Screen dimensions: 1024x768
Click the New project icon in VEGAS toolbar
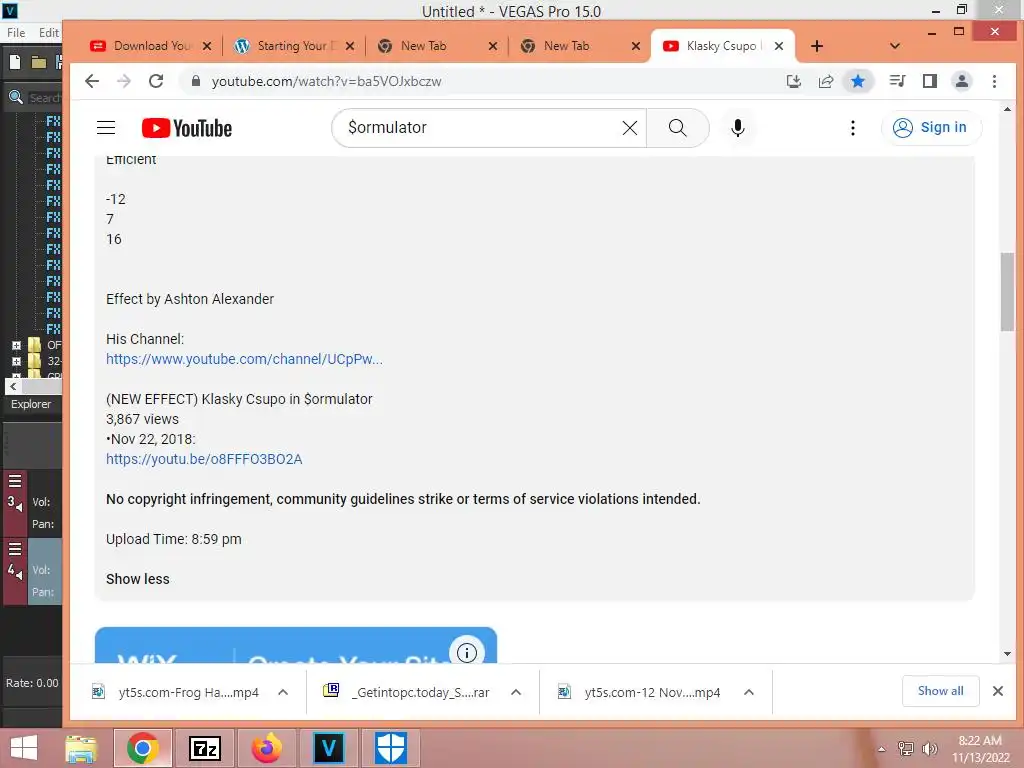(x=14, y=62)
